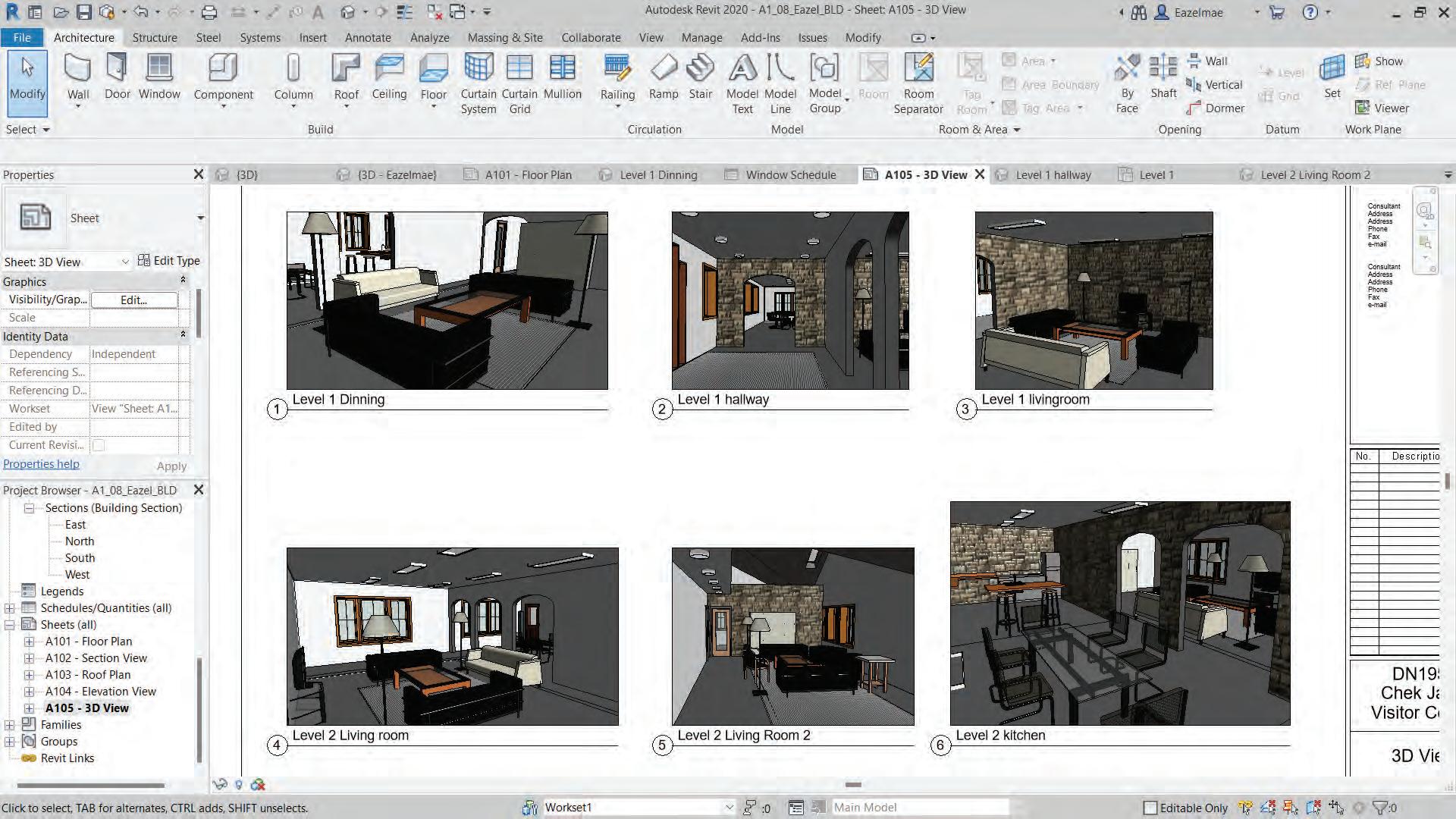Select the Wall tool
The height and width of the screenshot is (819, 1456).
click(x=77, y=70)
